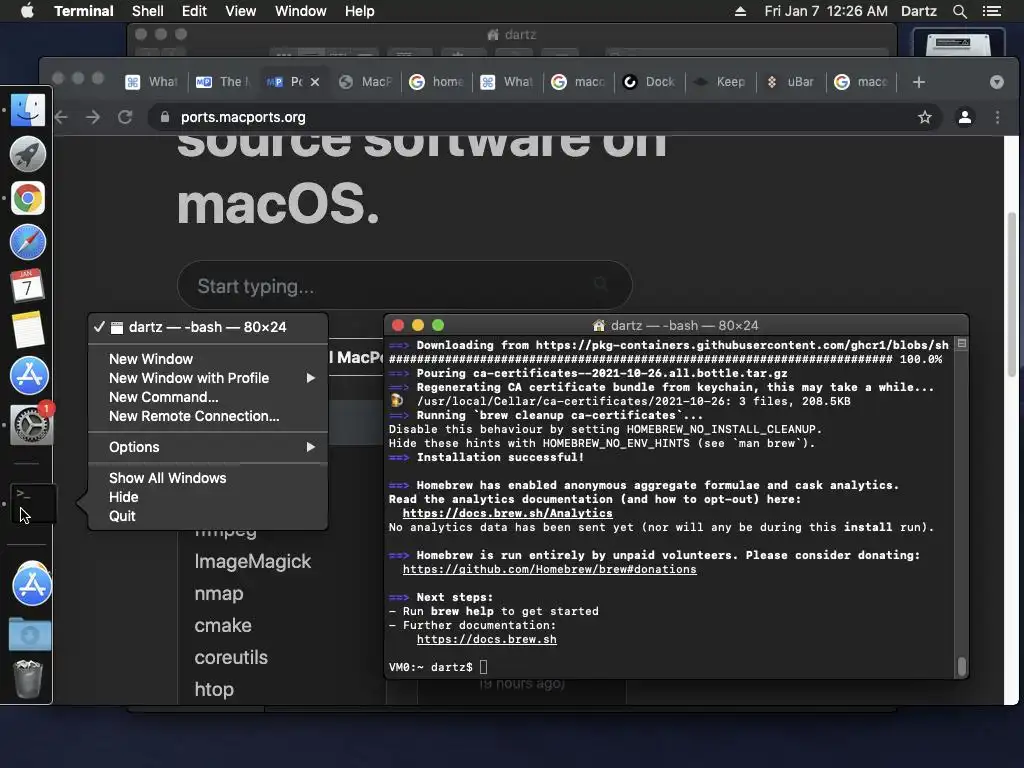The height and width of the screenshot is (768, 1024).
Task: Switch to the uBar browser tab
Action: click(x=791, y=82)
